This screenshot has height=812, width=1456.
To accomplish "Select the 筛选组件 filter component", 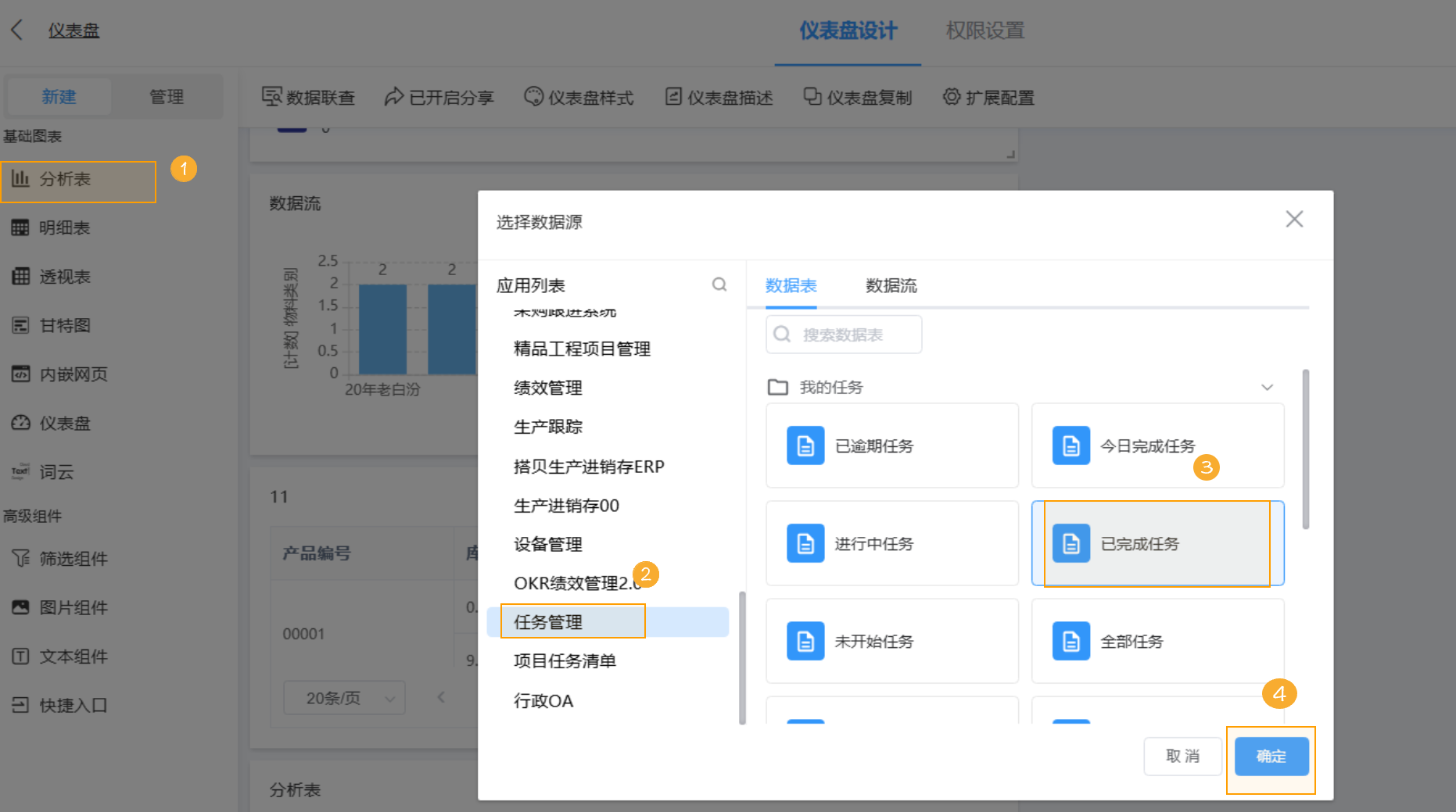I will click(x=75, y=558).
